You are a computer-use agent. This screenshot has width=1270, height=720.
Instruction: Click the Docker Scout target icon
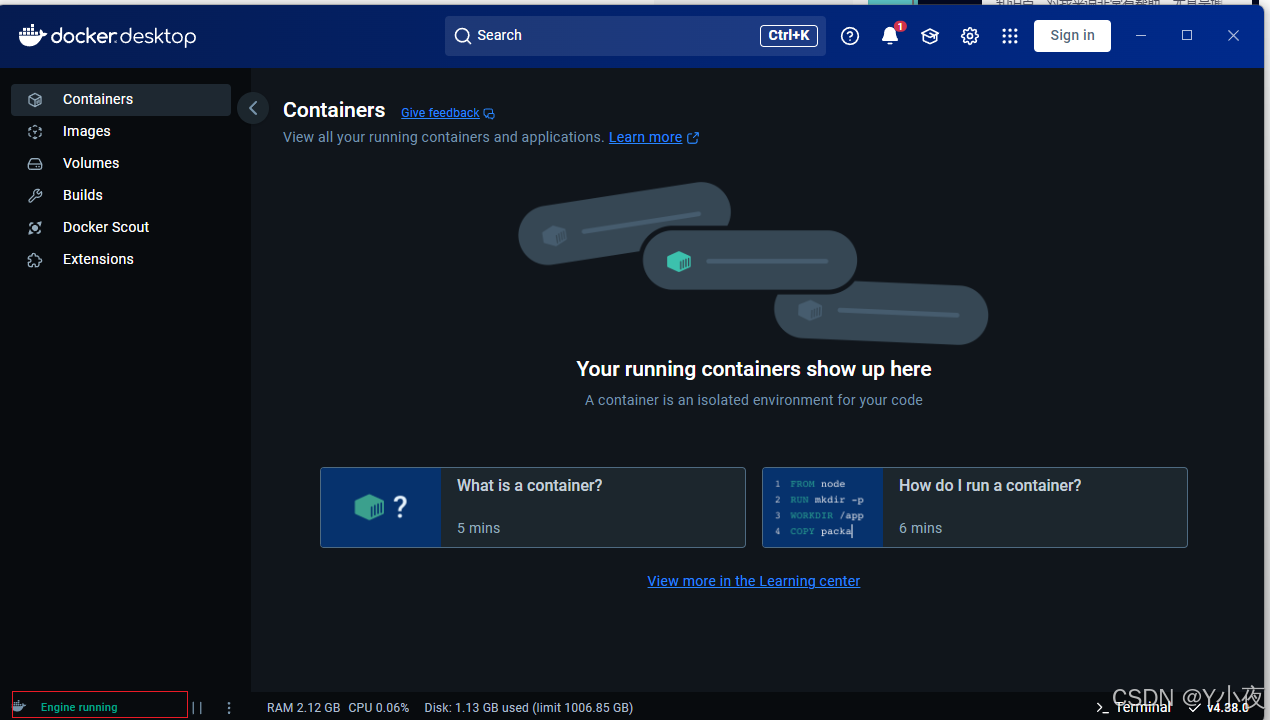point(35,227)
